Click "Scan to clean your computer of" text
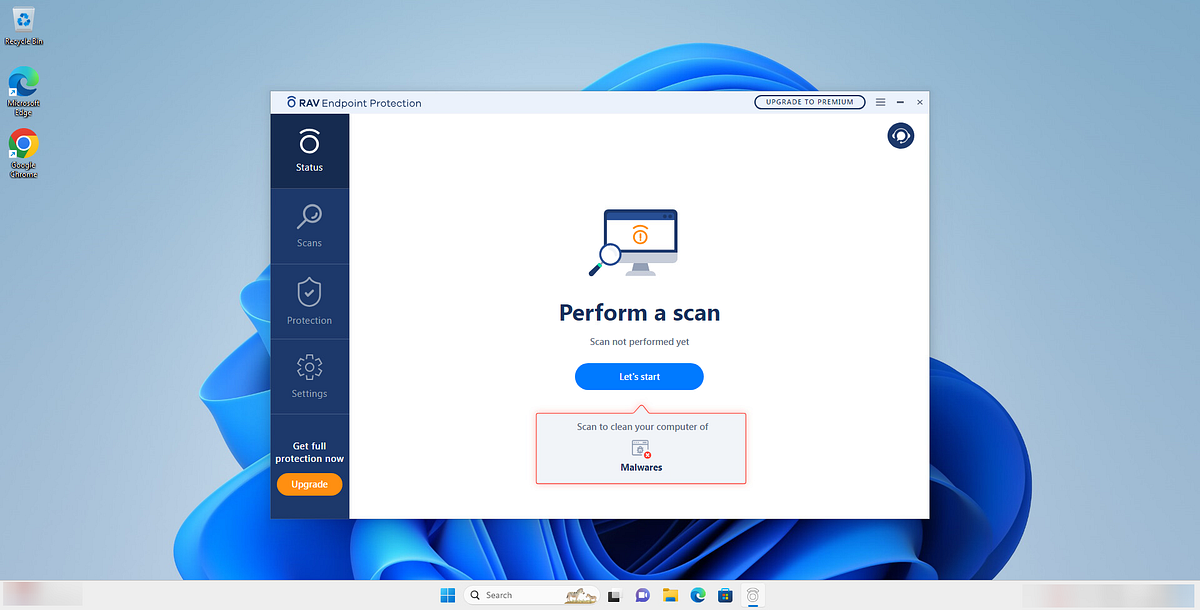 point(642,427)
